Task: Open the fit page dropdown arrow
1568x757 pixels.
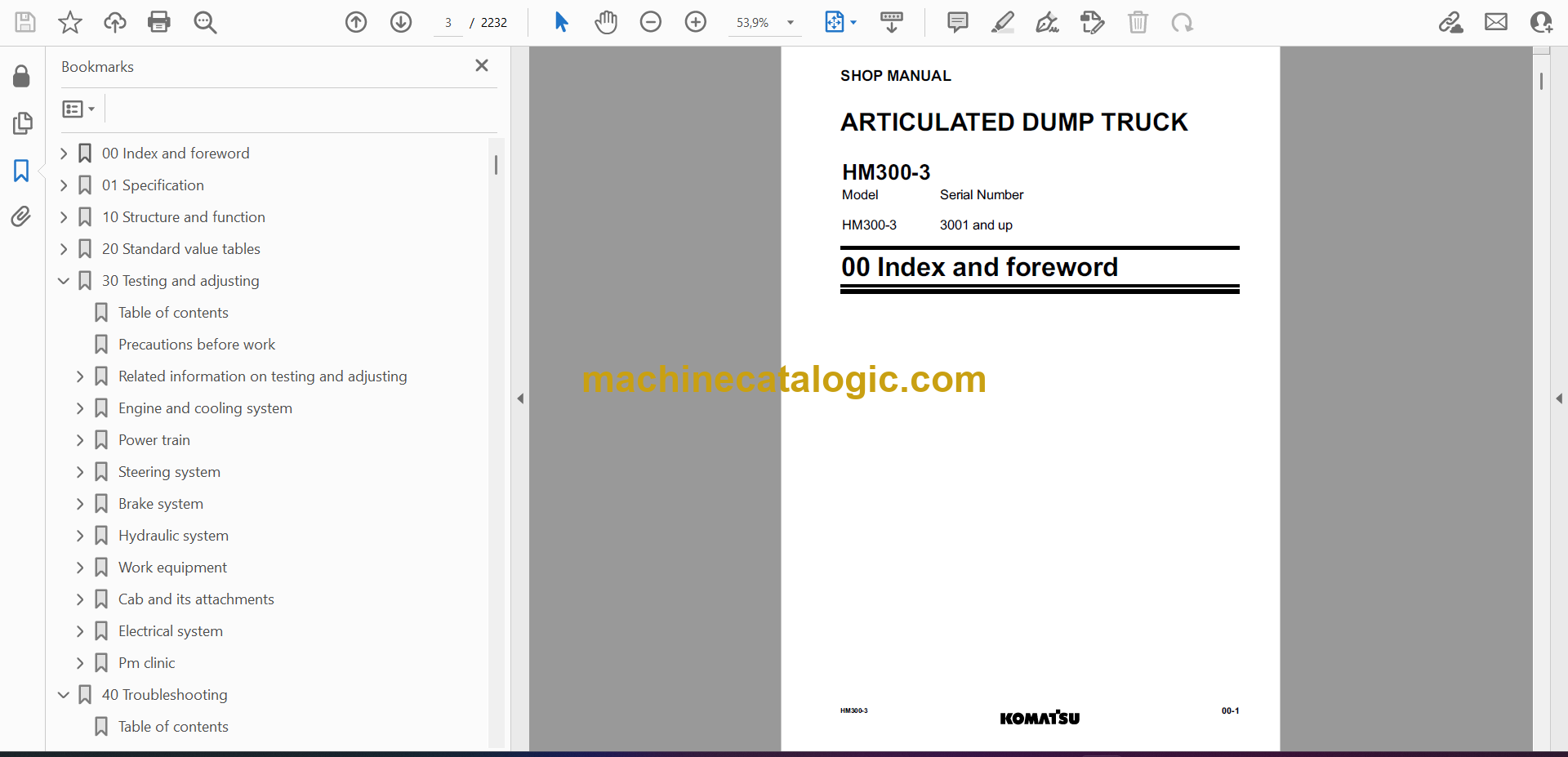Action: point(853,23)
